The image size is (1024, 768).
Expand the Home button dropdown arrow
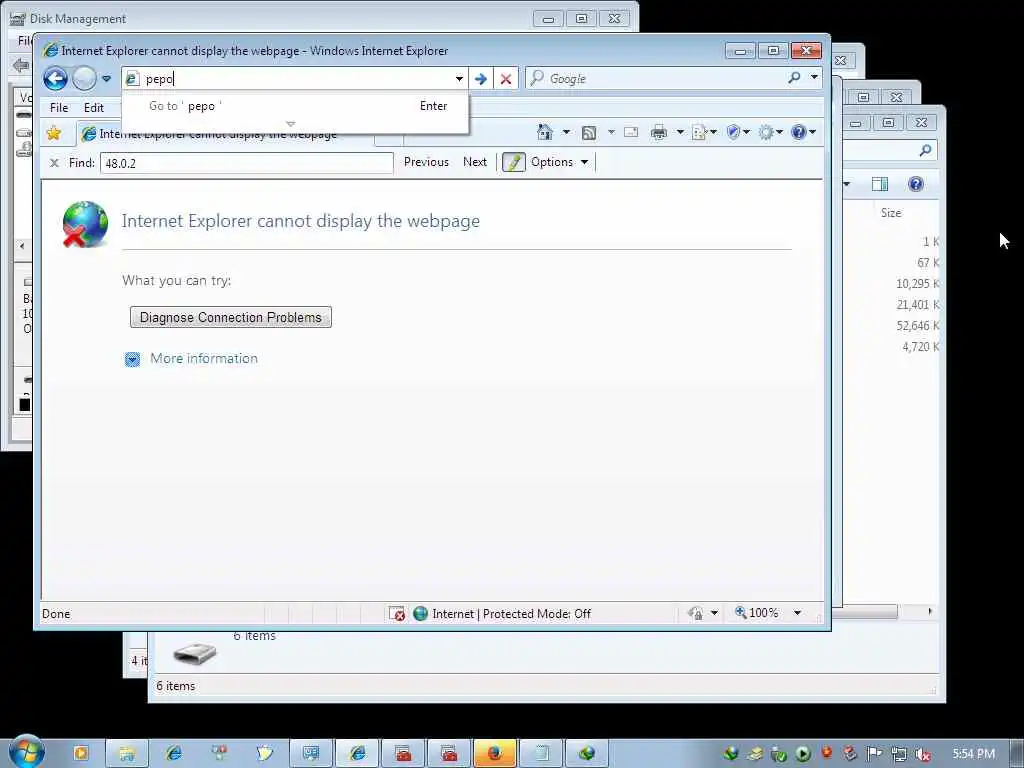[x=566, y=133]
